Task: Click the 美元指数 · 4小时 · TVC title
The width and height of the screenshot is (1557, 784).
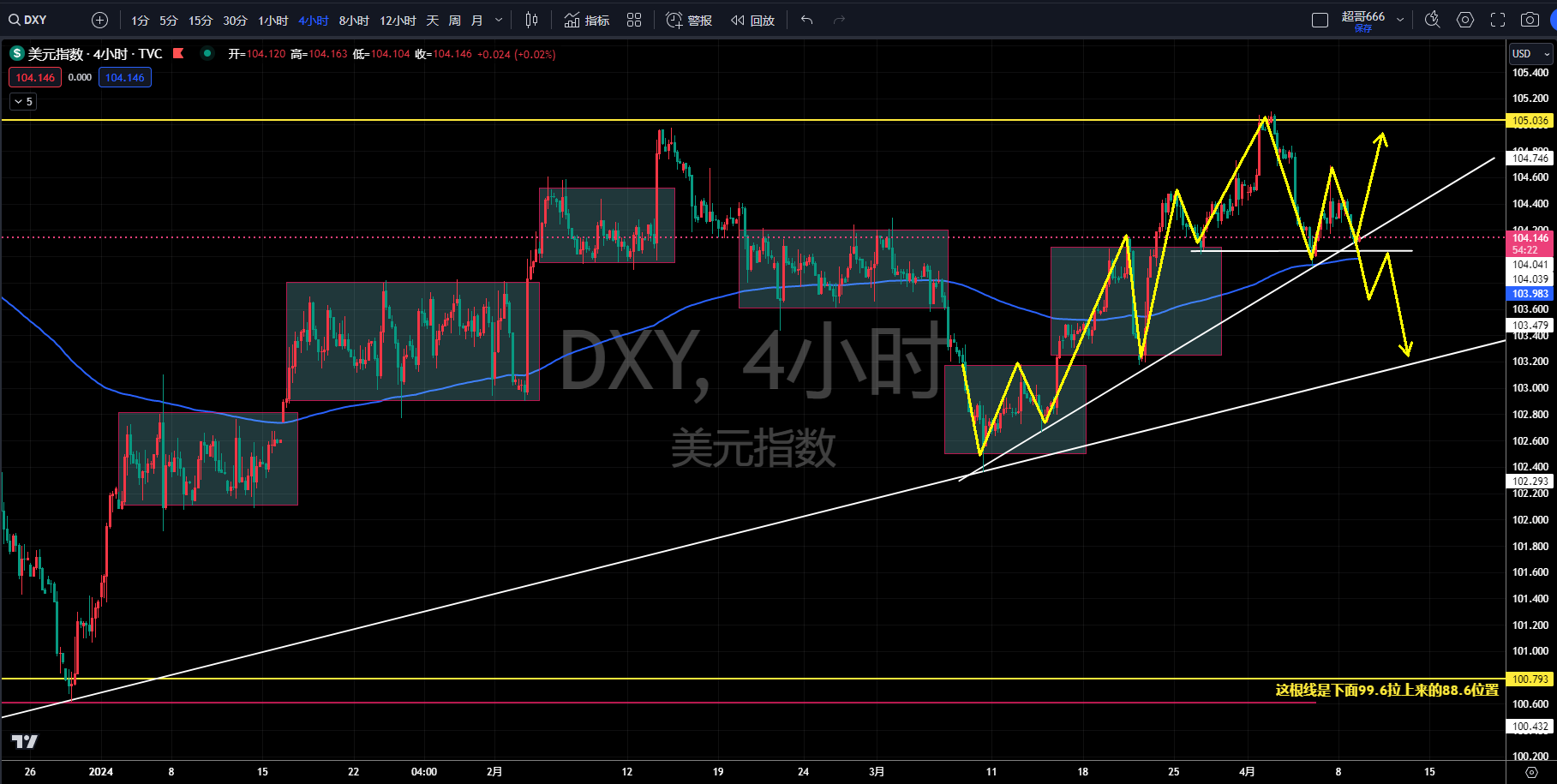Action: 95,54
